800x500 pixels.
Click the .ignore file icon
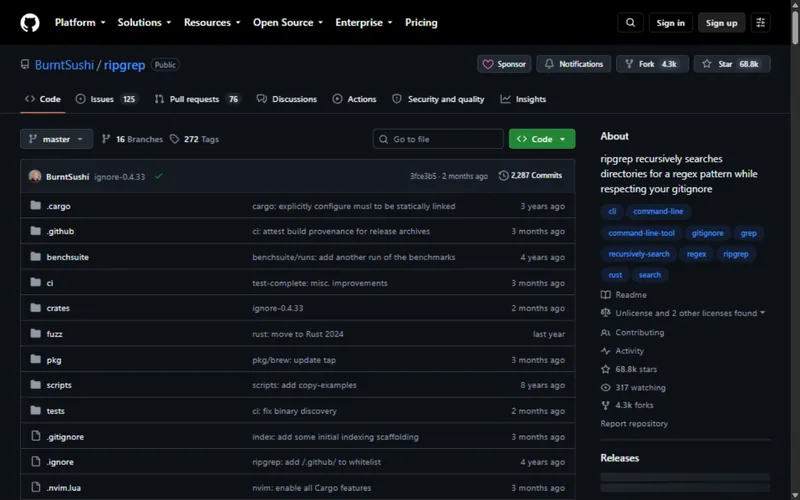pos(36,462)
